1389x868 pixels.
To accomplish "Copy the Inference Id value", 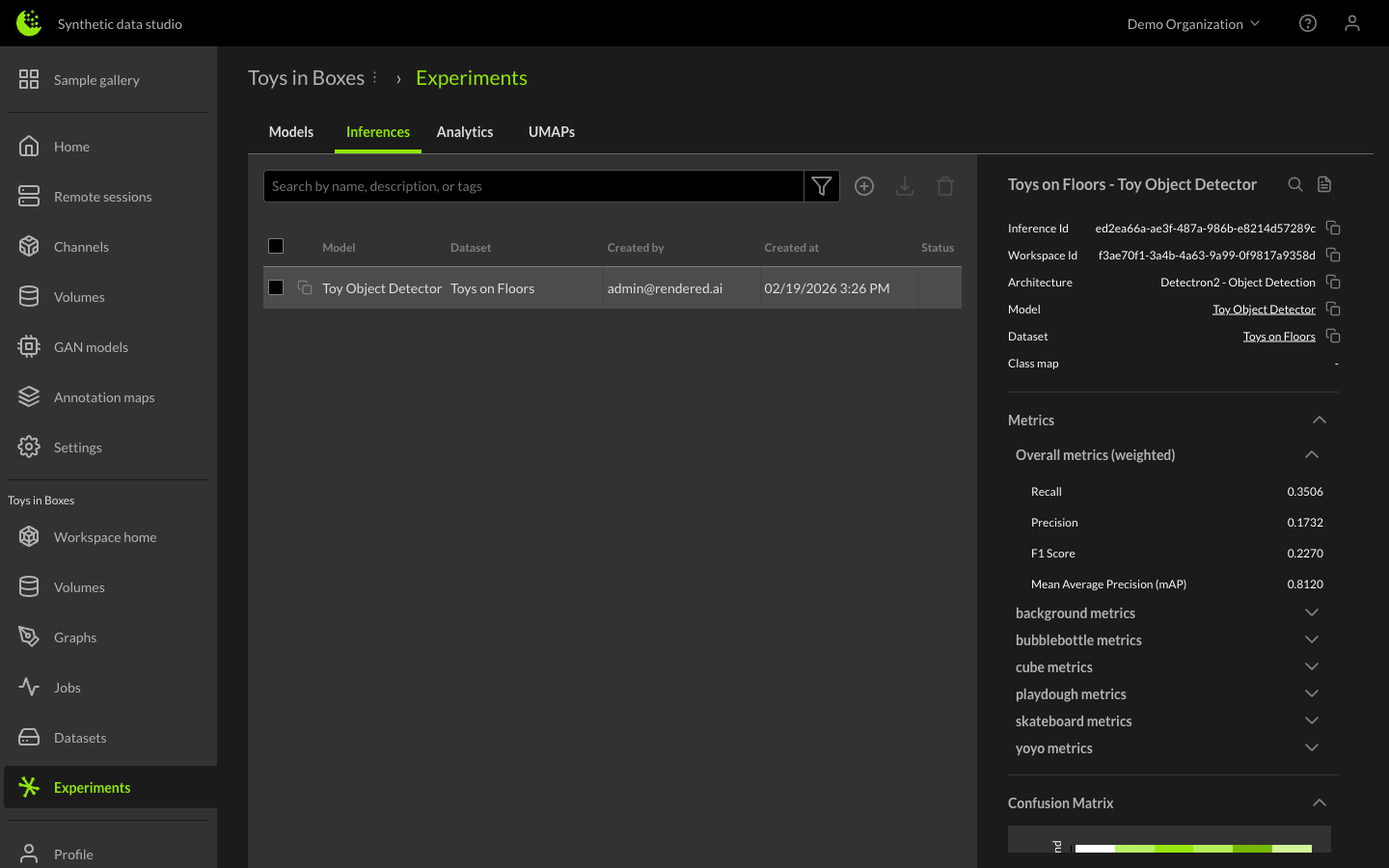I will [x=1333, y=229].
